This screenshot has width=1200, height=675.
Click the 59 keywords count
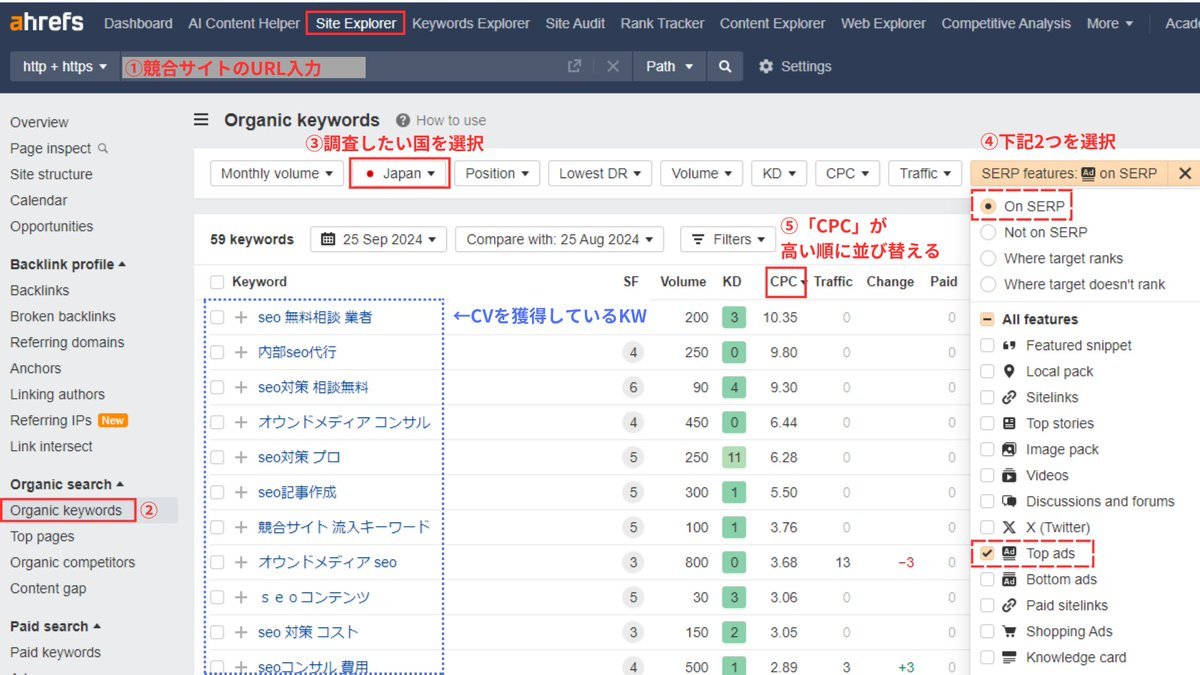point(252,239)
